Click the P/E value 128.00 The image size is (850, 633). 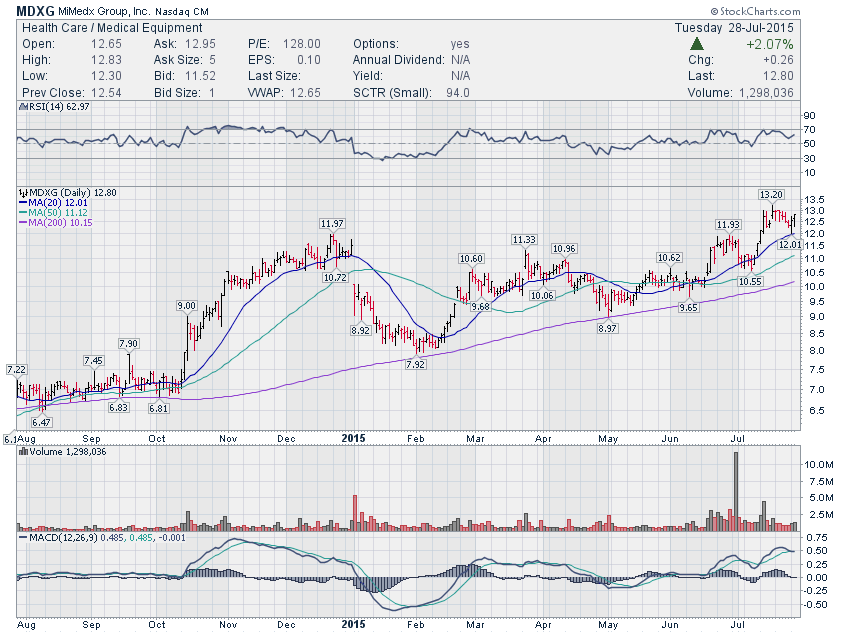pyautogui.click(x=301, y=44)
